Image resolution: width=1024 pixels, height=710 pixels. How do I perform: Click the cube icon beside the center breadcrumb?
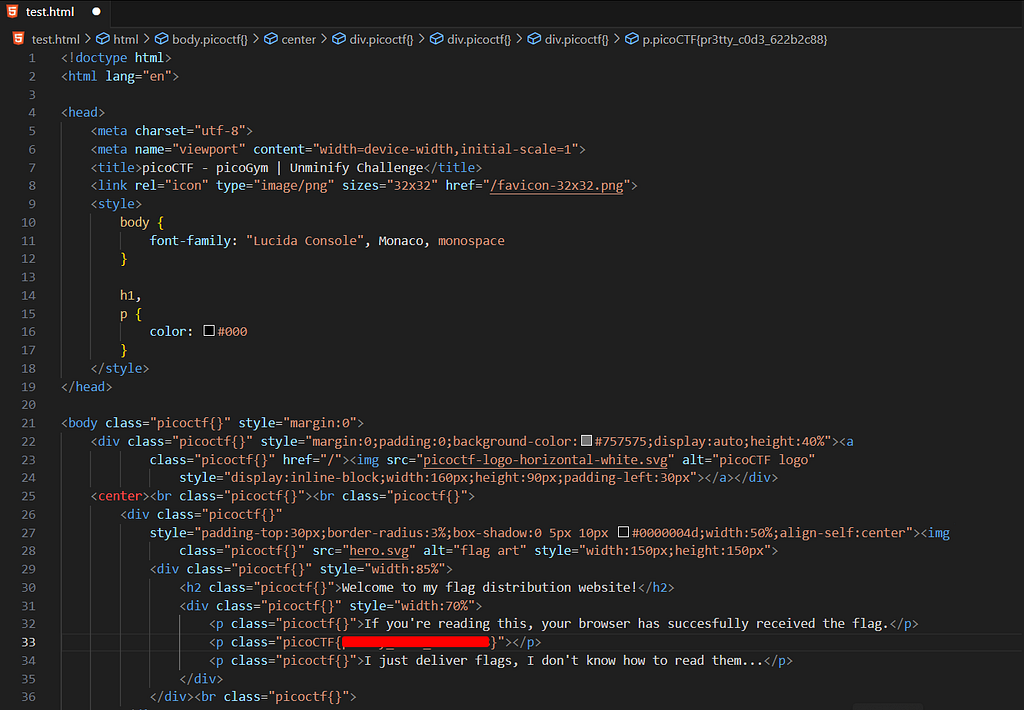point(270,39)
